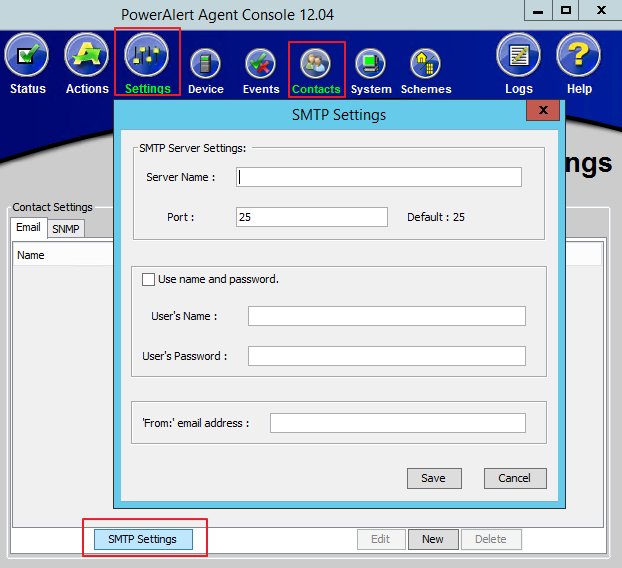
Task: Close the PowerAlert Agent Console window
Action: (601, 10)
